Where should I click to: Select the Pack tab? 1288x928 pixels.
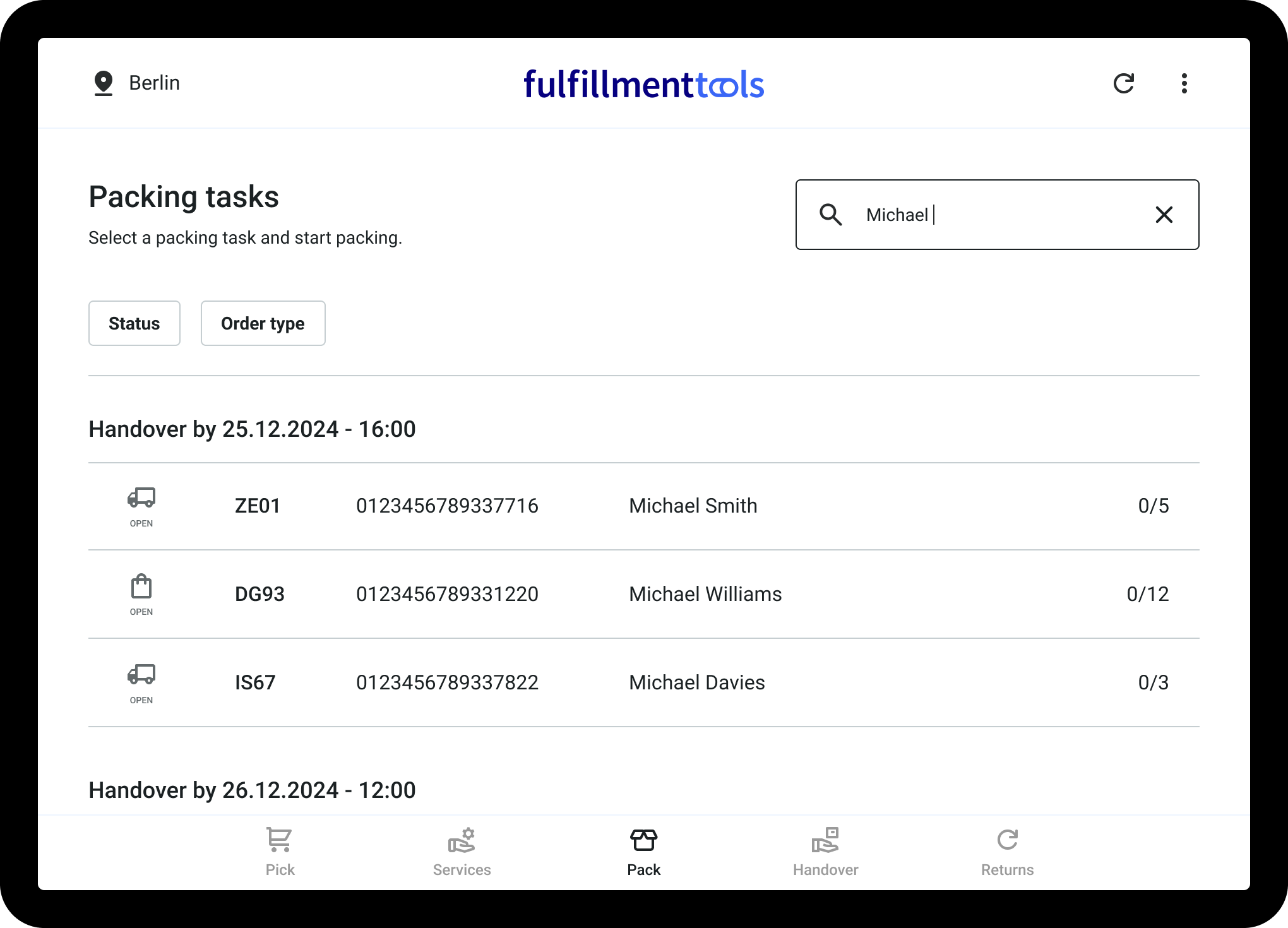(x=643, y=852)
